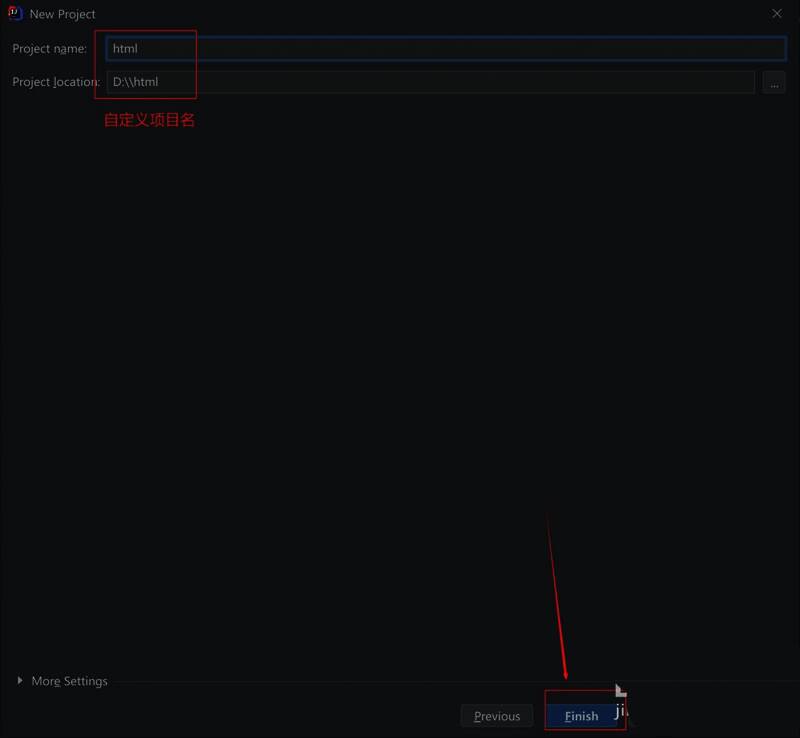This screenshot has height=738, width=800.
Task: Click the mouse pointer graphic beside Finish
Action: (620, 691)
